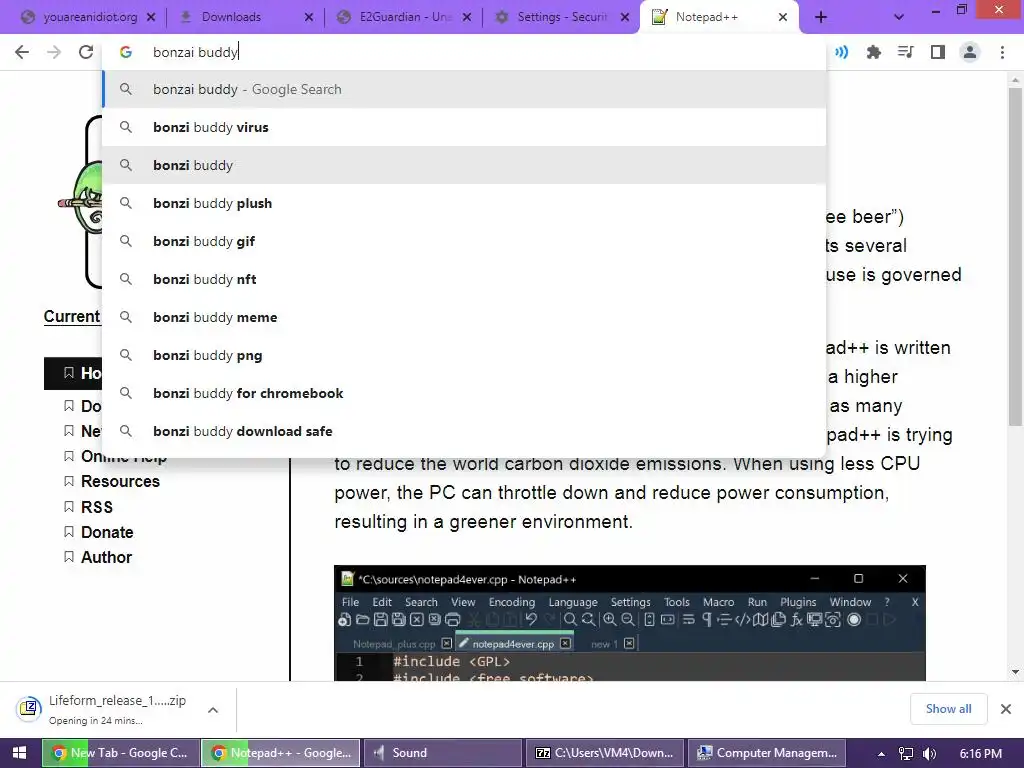Go back using the browser back arrow

click(22, 52)
